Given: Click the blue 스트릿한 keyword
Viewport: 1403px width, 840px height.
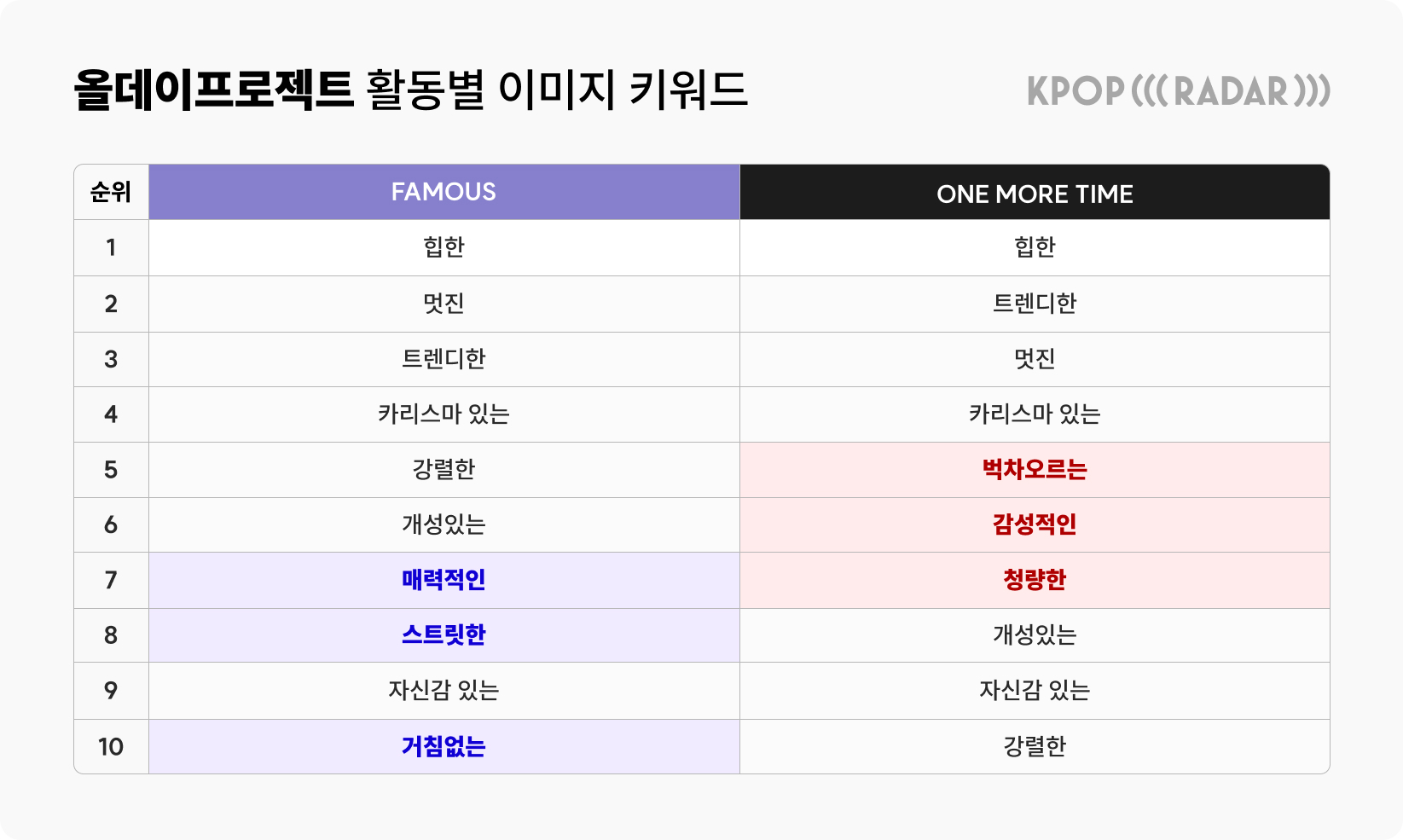Looking at the screenshot, I should (x=444, y=635).
